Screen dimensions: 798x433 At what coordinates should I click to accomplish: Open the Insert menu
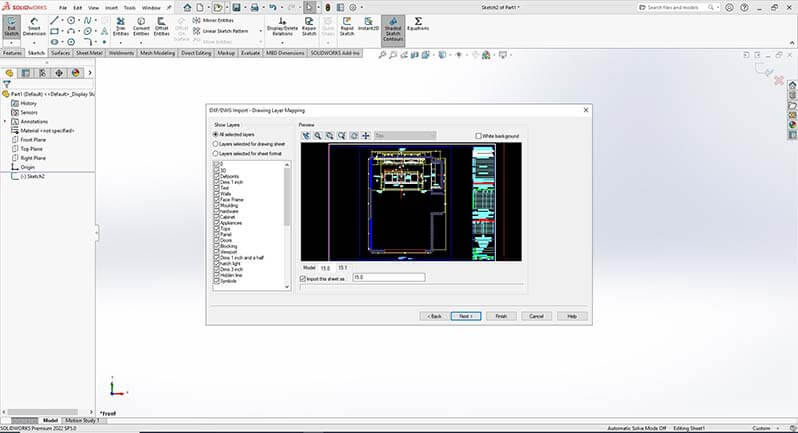(x=111, y=8)
